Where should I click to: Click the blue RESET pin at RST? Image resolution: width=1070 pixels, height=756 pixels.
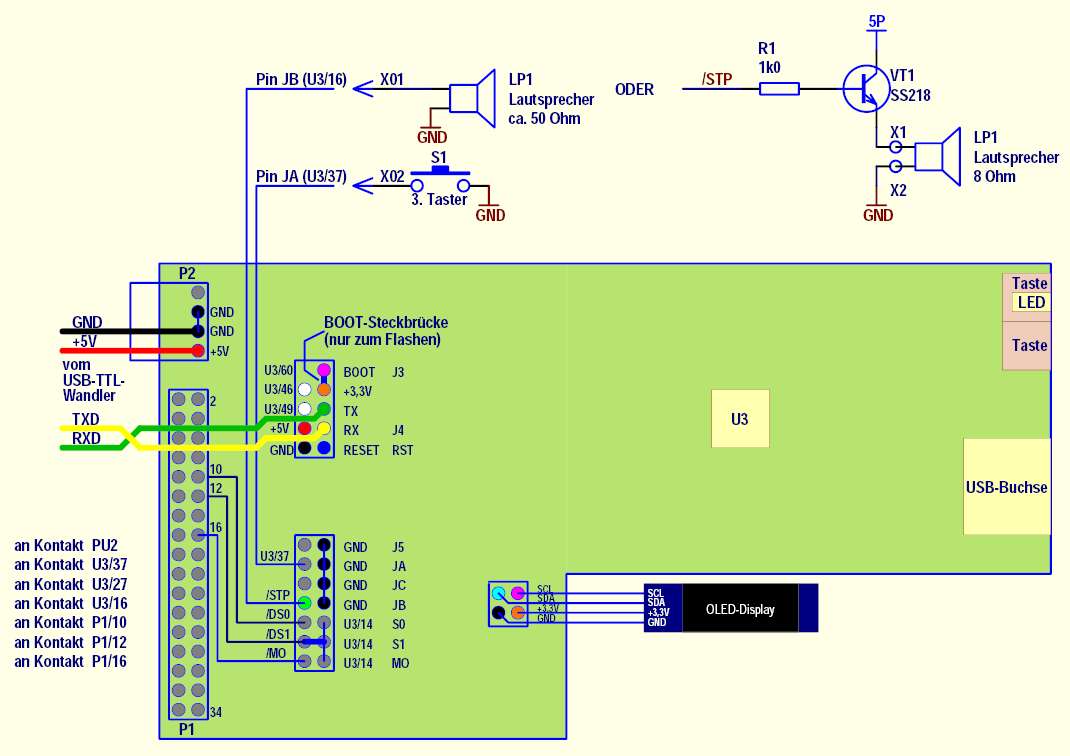pos(323,449)
